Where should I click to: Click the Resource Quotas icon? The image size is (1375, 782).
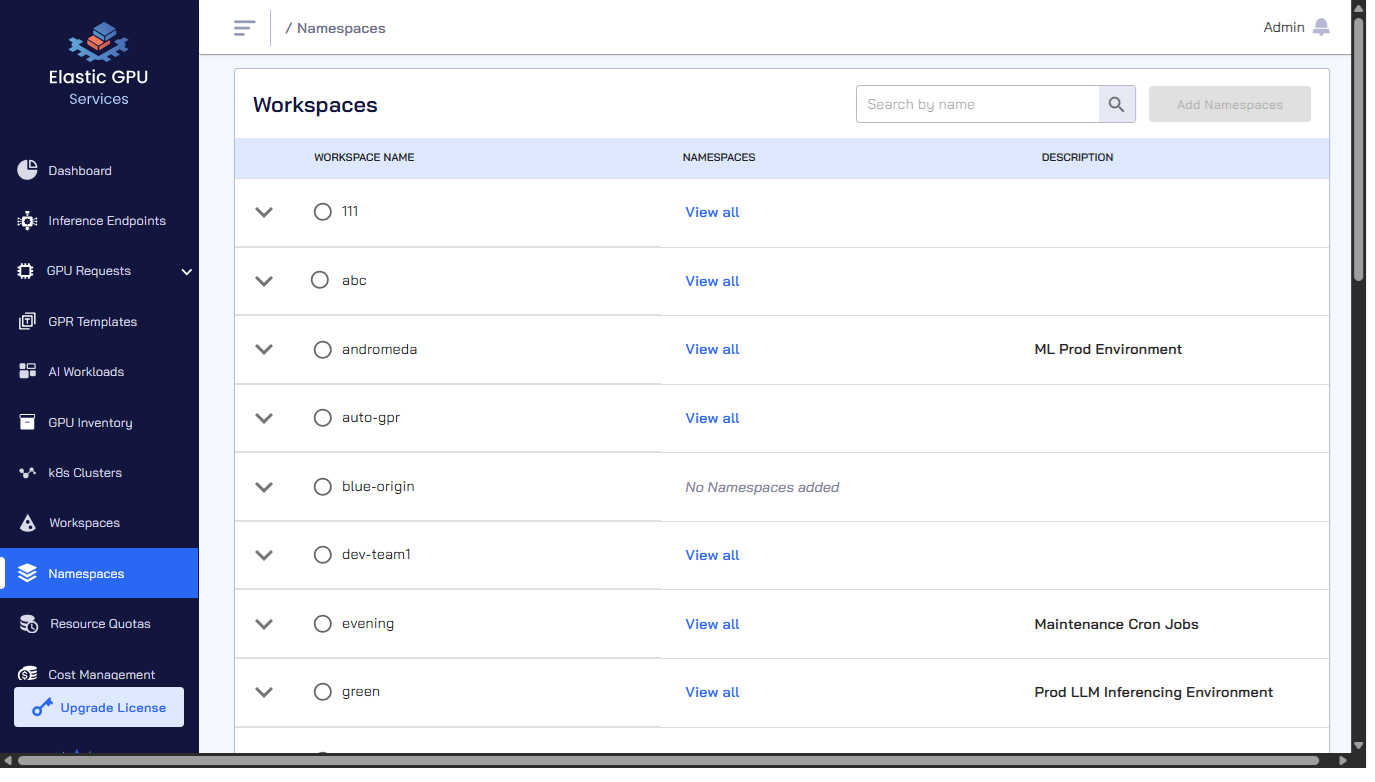29,624
